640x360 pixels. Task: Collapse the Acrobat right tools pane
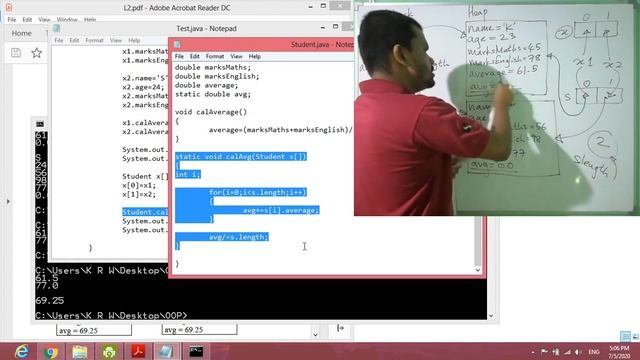(340, 328)
